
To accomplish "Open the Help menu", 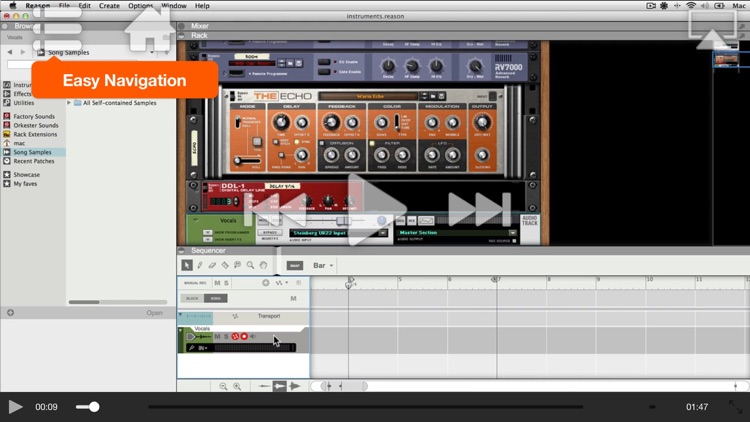I will pos(202,6).
